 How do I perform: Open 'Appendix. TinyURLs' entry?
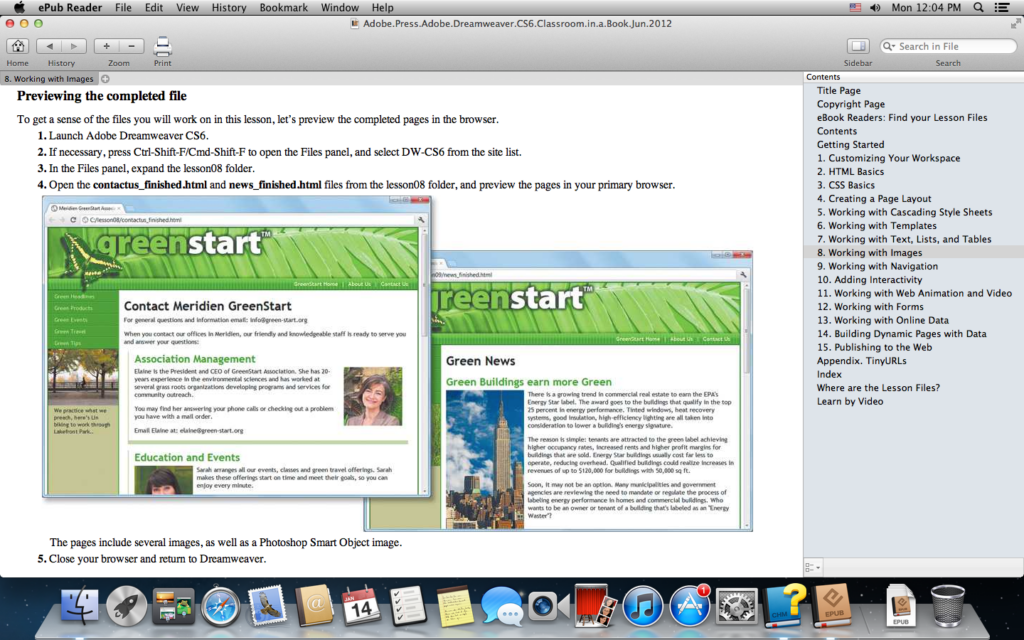(861, 360)
